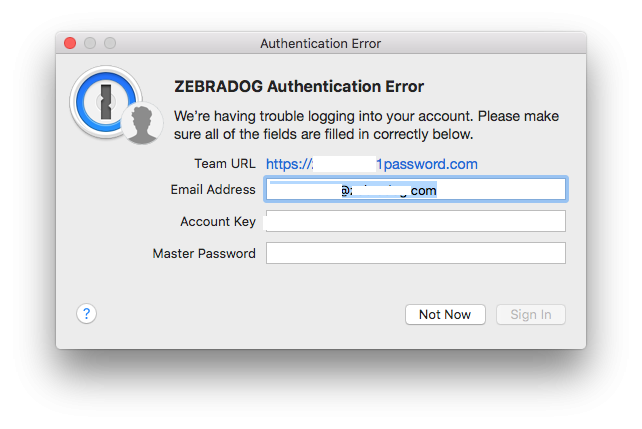642x429 pixels.
Task: Click the Sign In button
Action: pyautogui.click(x=531, y=314)
